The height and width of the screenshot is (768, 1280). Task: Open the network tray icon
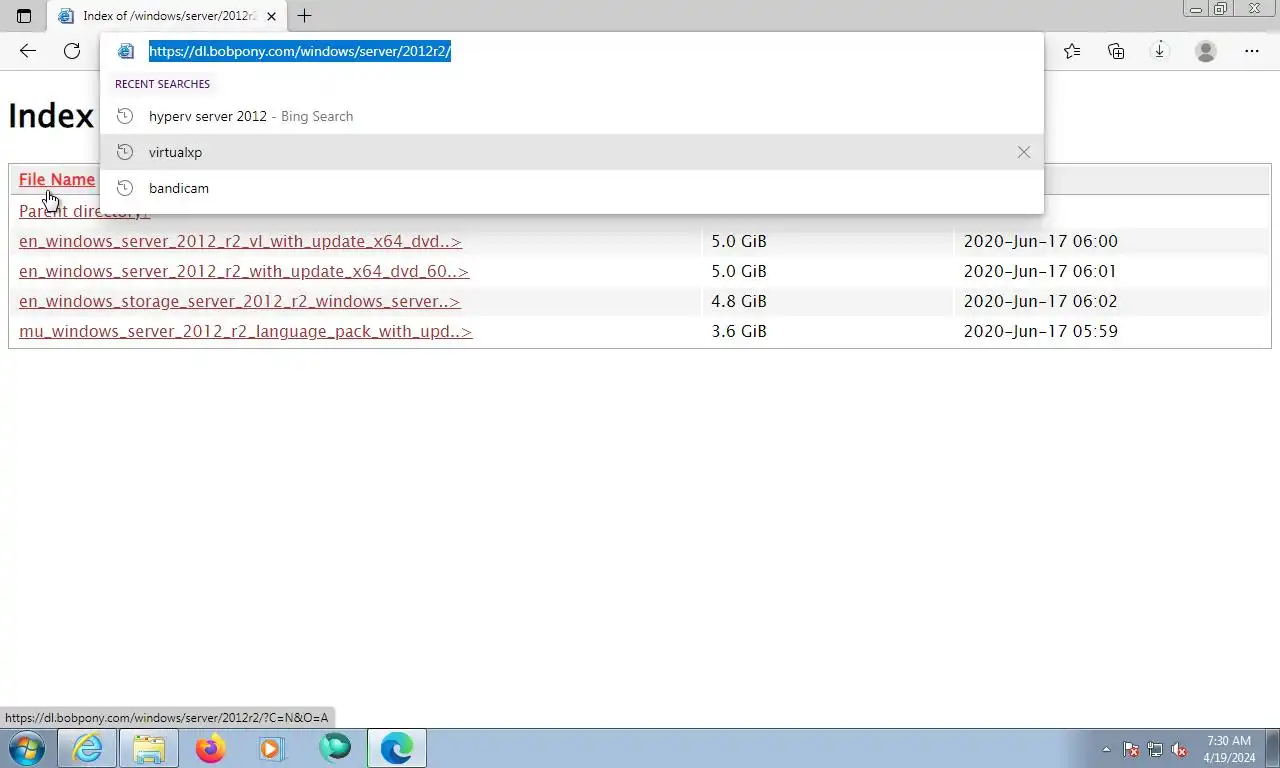[x=1155, y=749]
